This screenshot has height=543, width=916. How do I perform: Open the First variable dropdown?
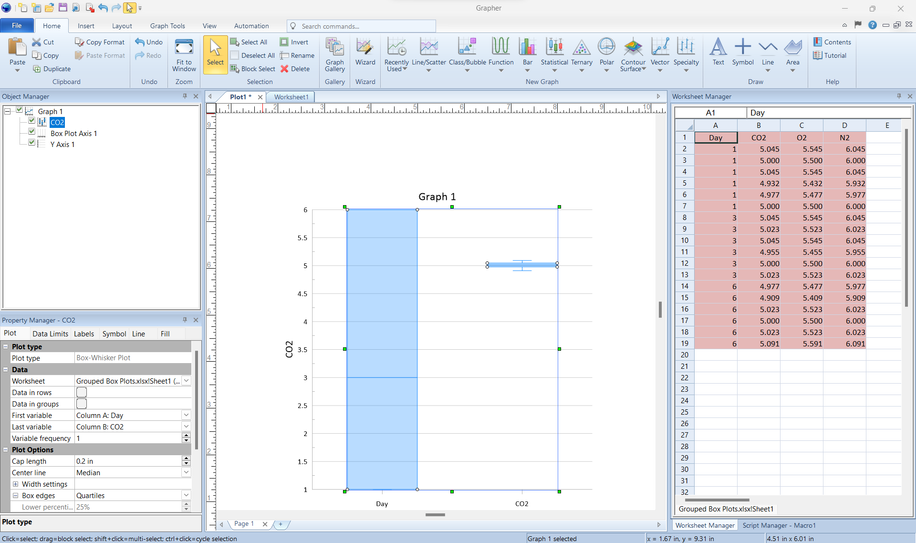(186, 415)
